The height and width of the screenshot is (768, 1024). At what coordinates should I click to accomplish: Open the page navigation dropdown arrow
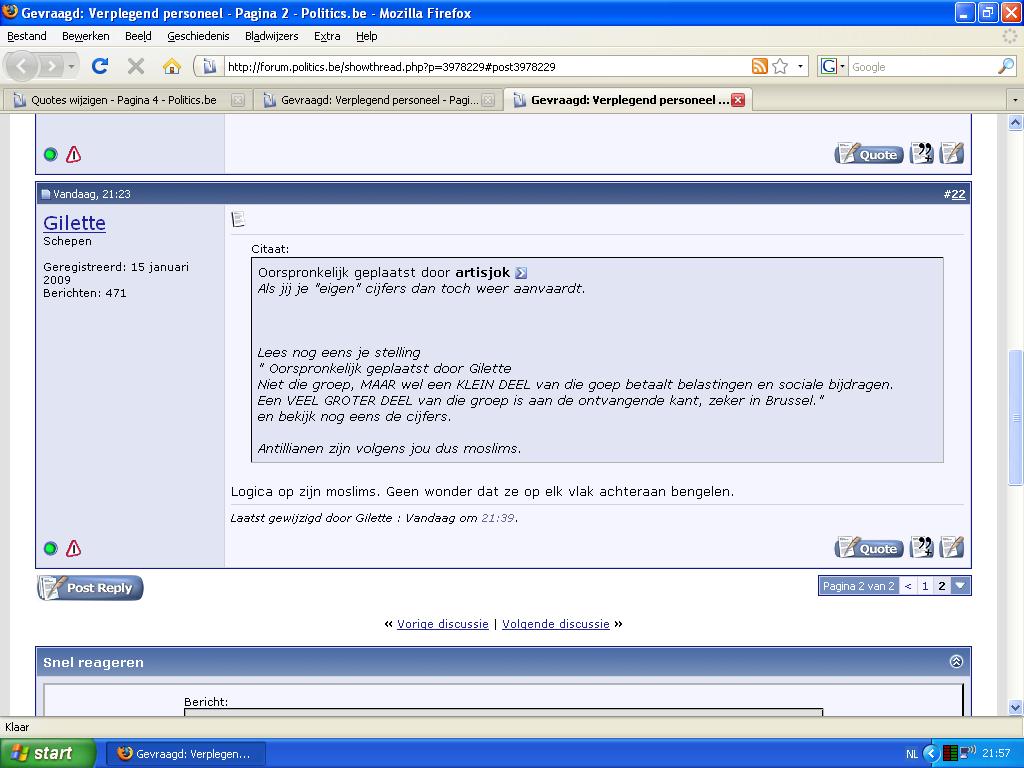(x=960, y=586)
